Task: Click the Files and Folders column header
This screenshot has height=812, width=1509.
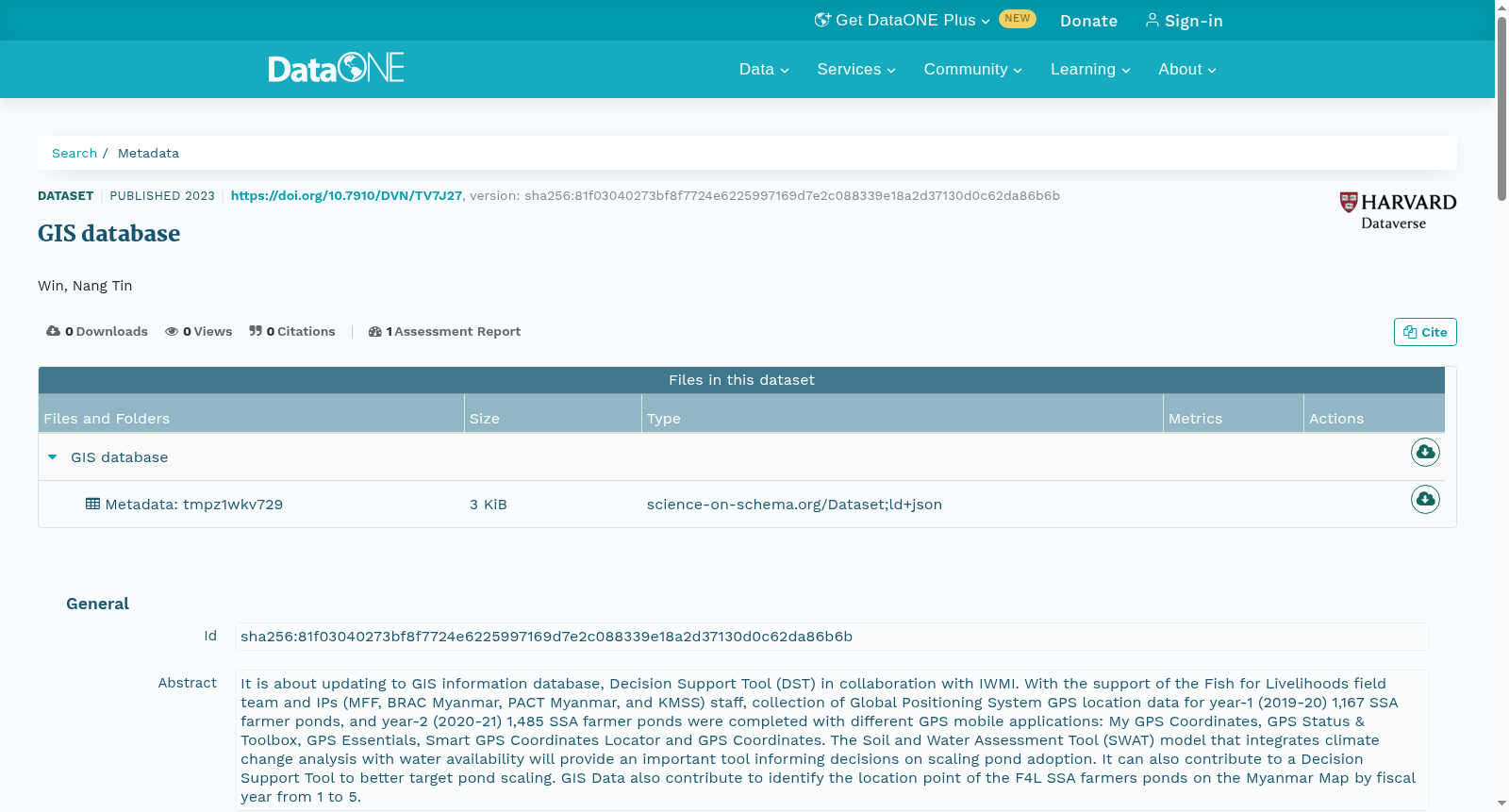Action: coord(251,413)
